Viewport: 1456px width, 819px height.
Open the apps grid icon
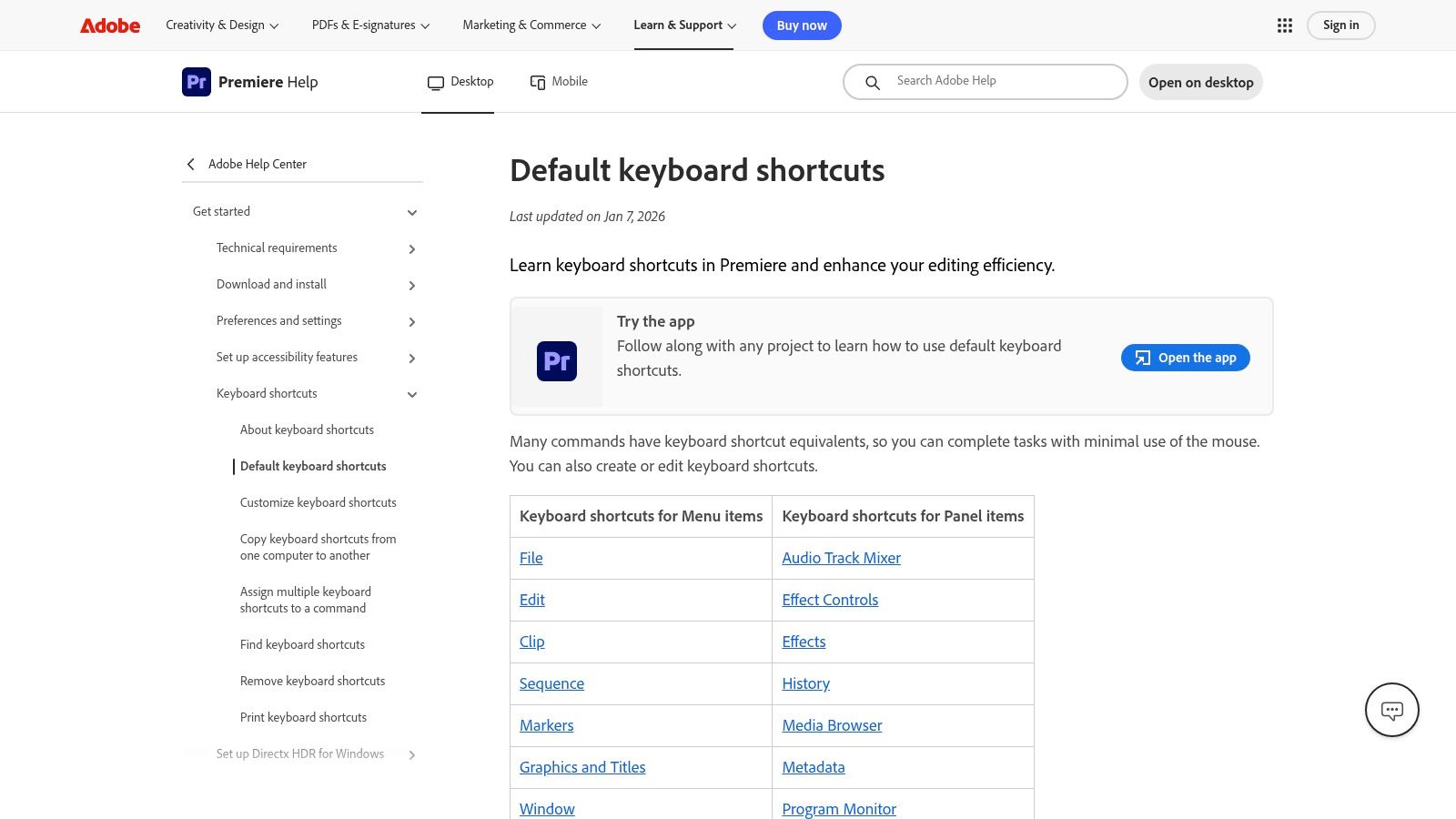pos(1285,25)
